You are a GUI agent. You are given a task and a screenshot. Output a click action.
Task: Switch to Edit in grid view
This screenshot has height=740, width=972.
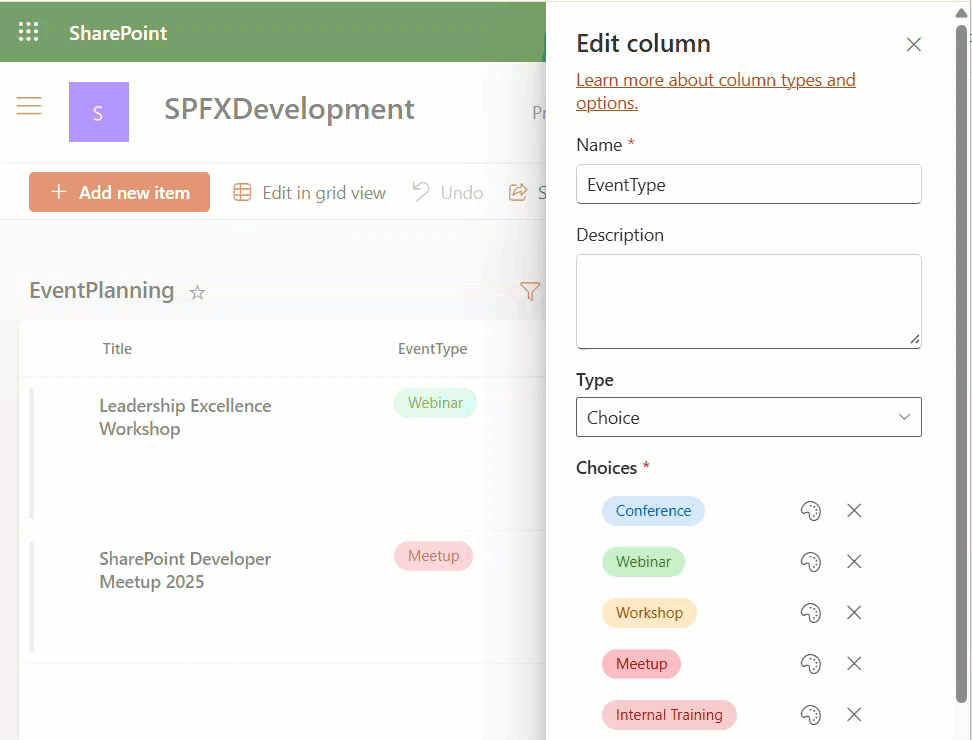[309, 193]
